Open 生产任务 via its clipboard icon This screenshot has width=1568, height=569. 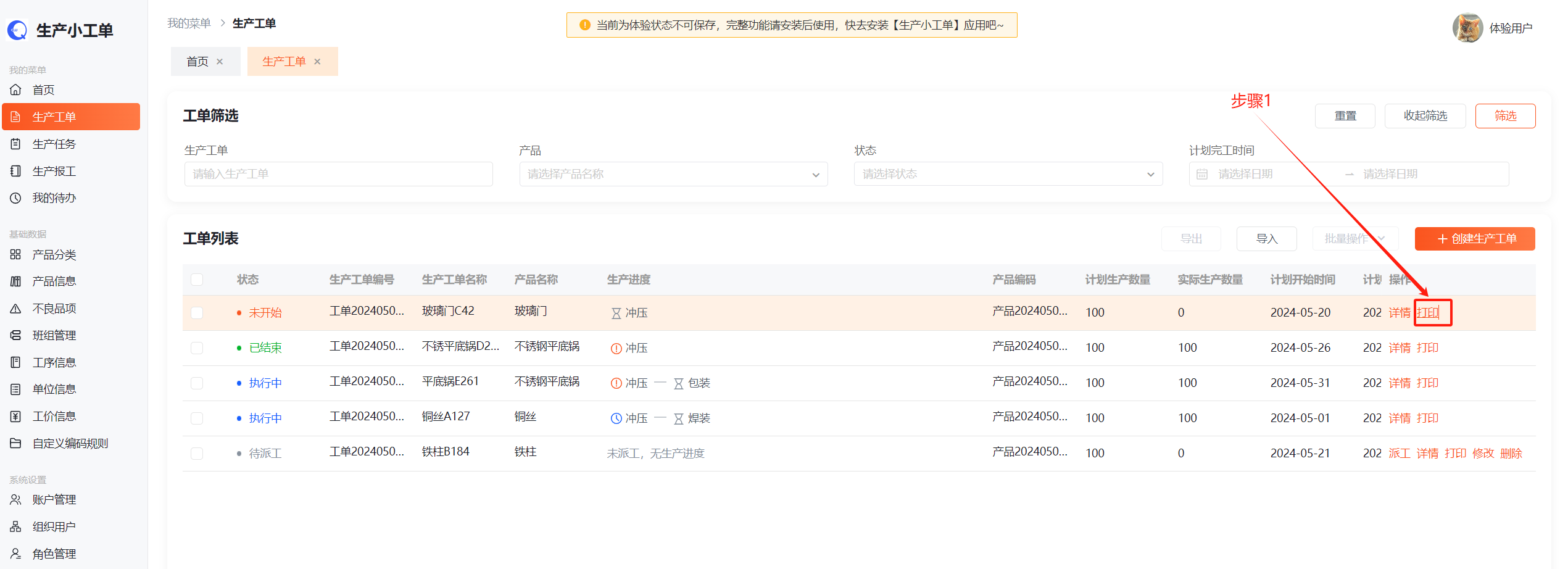pos(16,144)
